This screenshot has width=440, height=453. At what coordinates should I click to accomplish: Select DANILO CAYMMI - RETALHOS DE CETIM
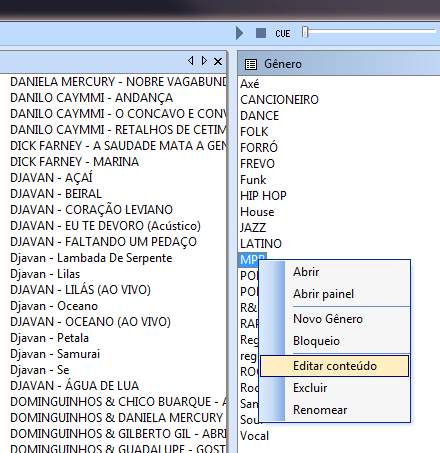tap(118, 130)
